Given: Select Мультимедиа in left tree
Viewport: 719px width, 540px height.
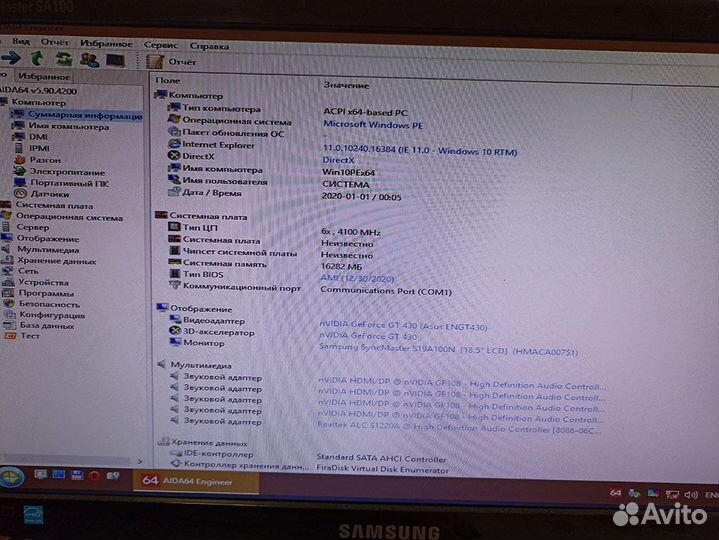Looking at the screenshot, I should pyautogui.click(x=48, y=250).
